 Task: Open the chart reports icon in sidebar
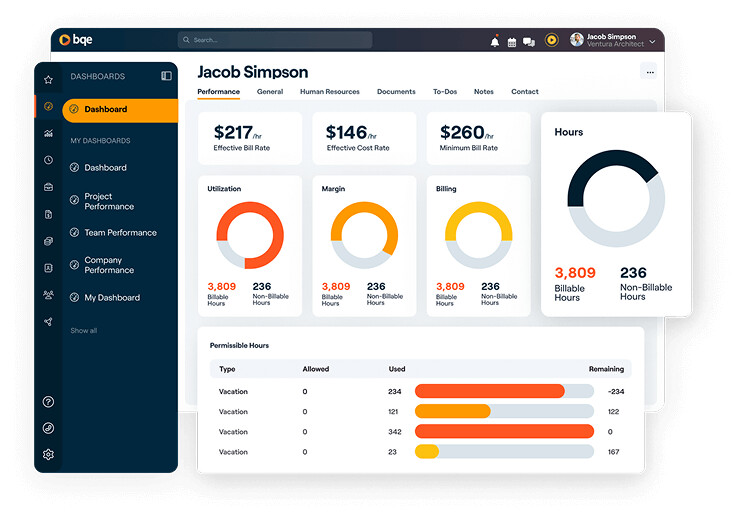[48, 133]
